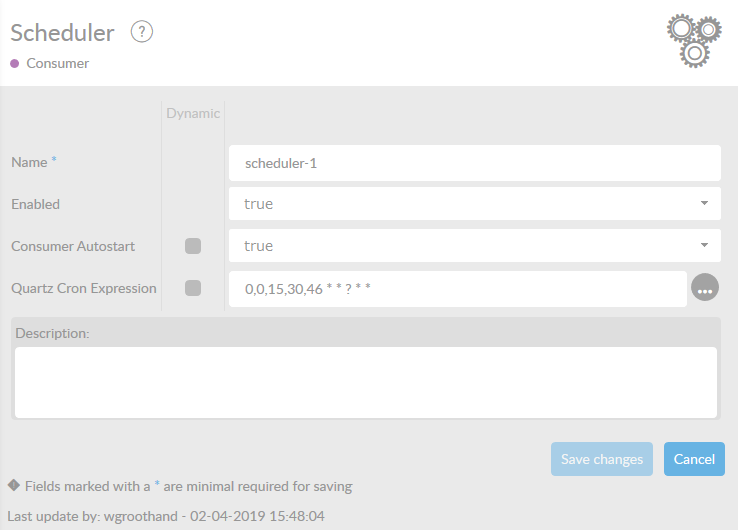This screenshot has height=530, width=738.
Task: Expand the Consumer Autostart dropdown
Action: click(475, 246)
